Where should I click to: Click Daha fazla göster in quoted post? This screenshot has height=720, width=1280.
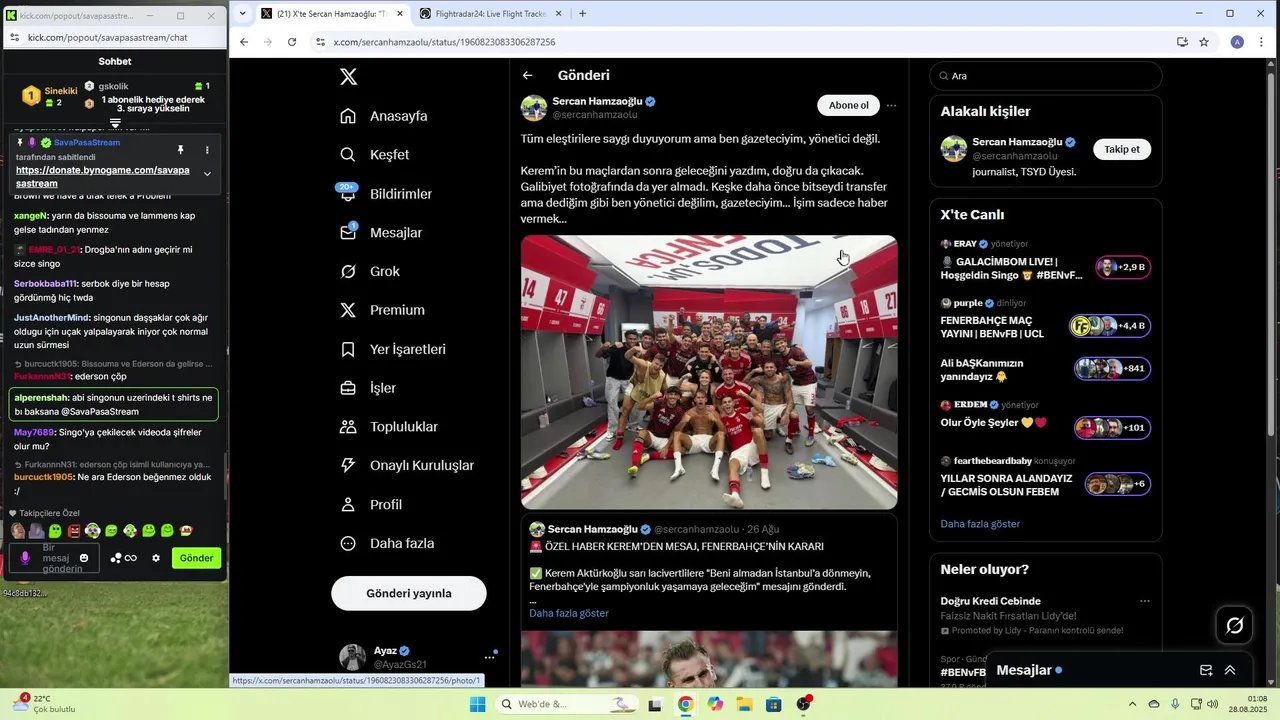(x=569, y=613)
